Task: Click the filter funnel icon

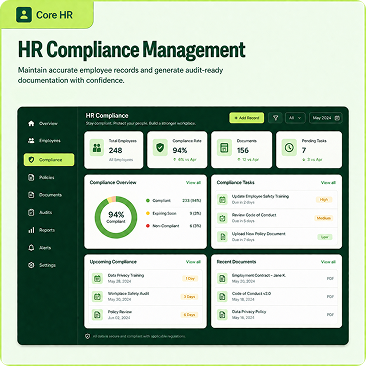Action: (275, 118)
